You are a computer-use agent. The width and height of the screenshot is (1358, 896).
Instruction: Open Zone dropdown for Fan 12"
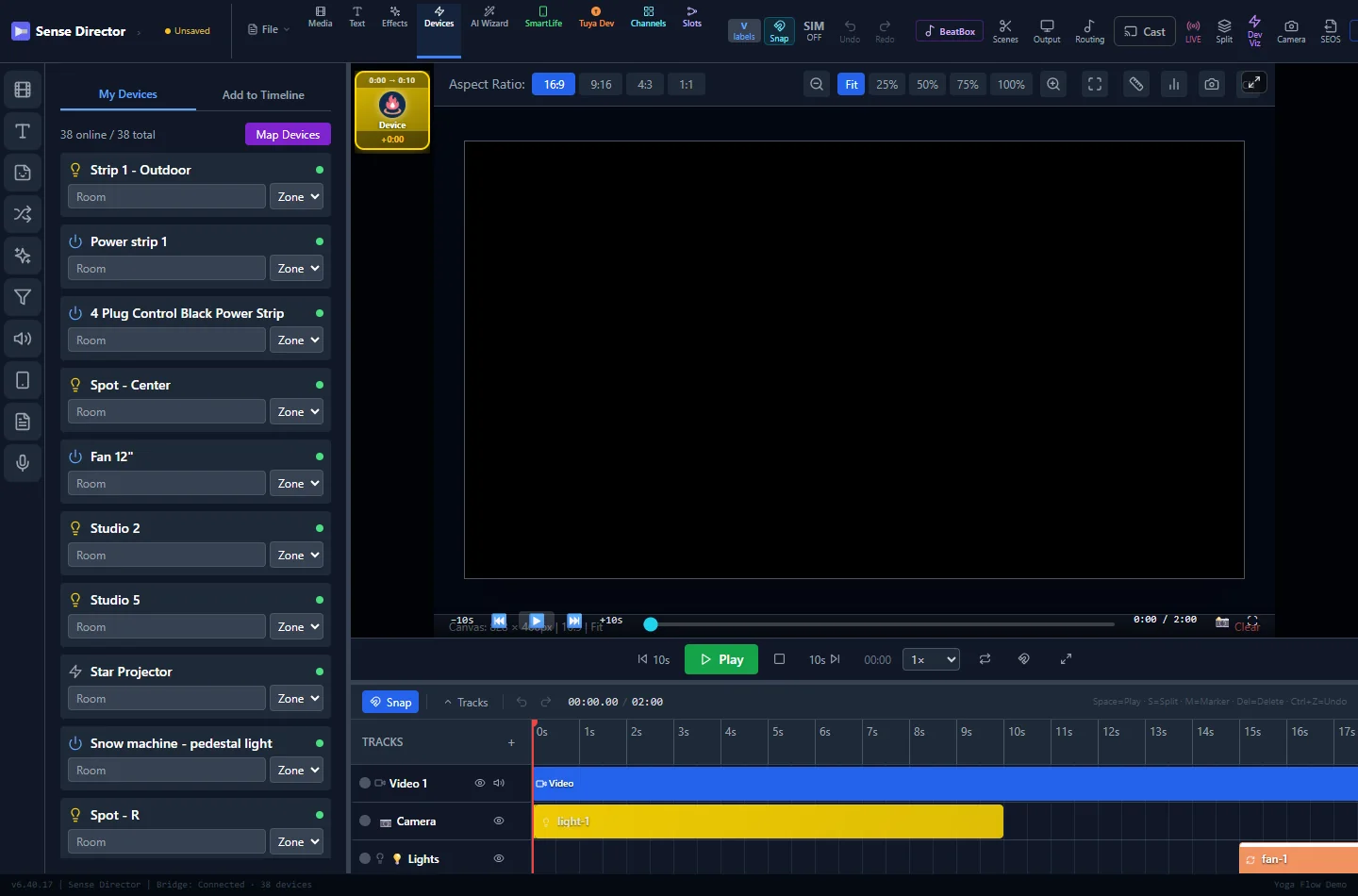coord(296,483)
